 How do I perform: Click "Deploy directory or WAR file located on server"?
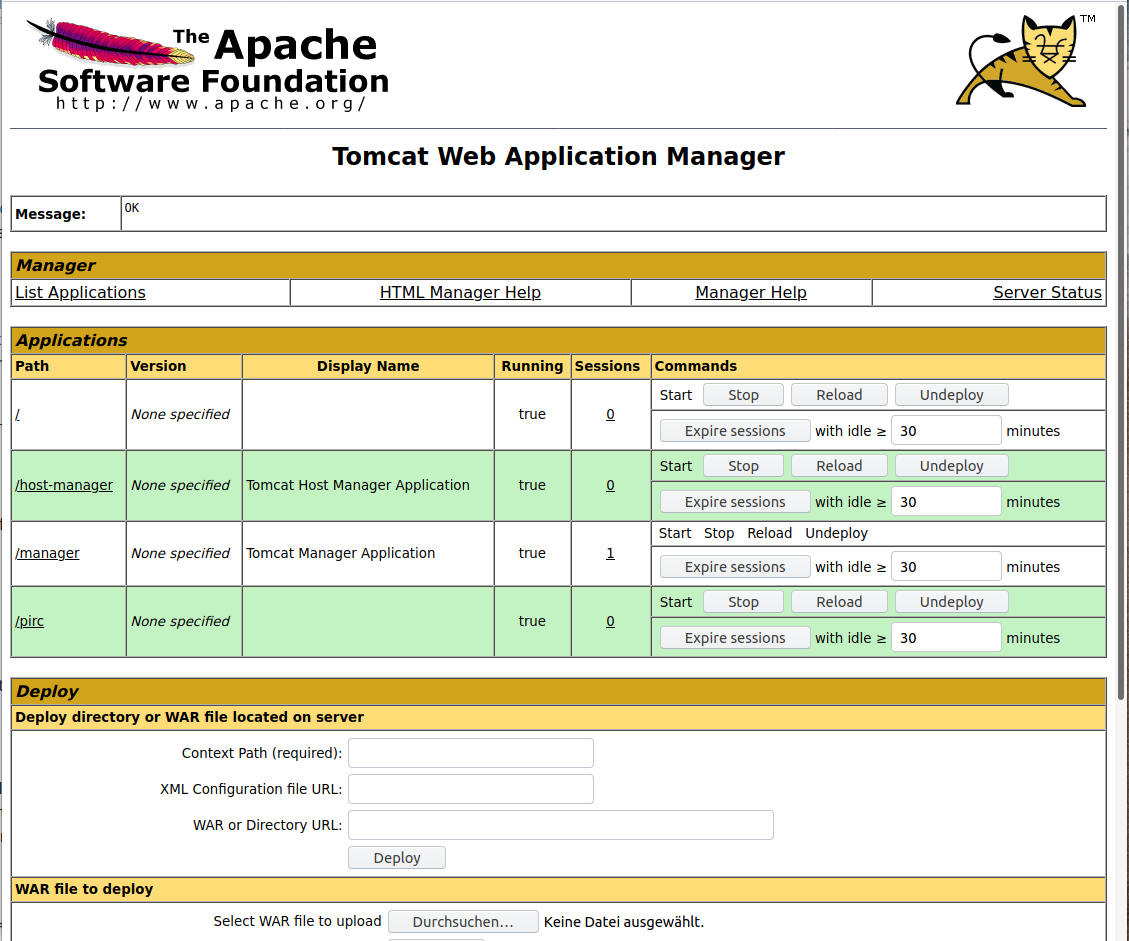pos(189,717)
